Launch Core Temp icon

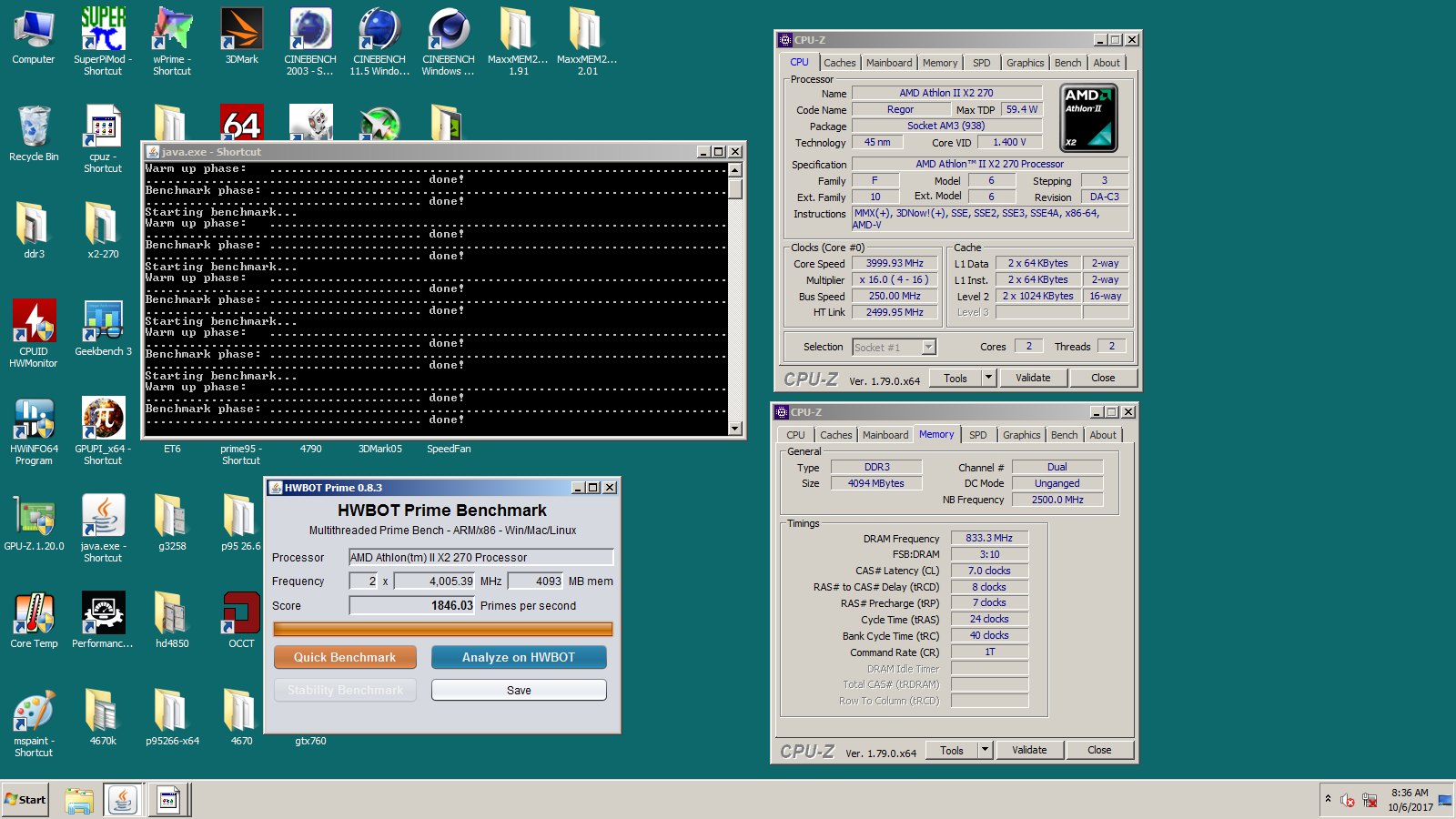click(34, 620)
